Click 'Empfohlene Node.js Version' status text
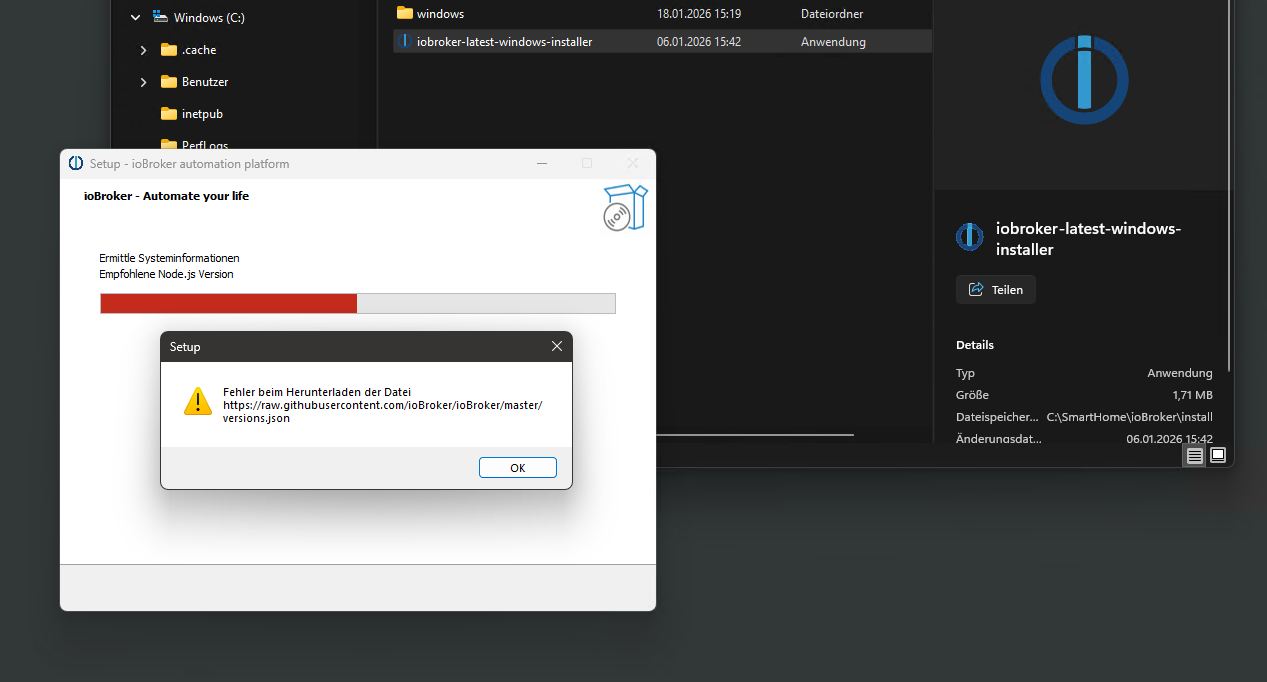 tap(166, 274)
